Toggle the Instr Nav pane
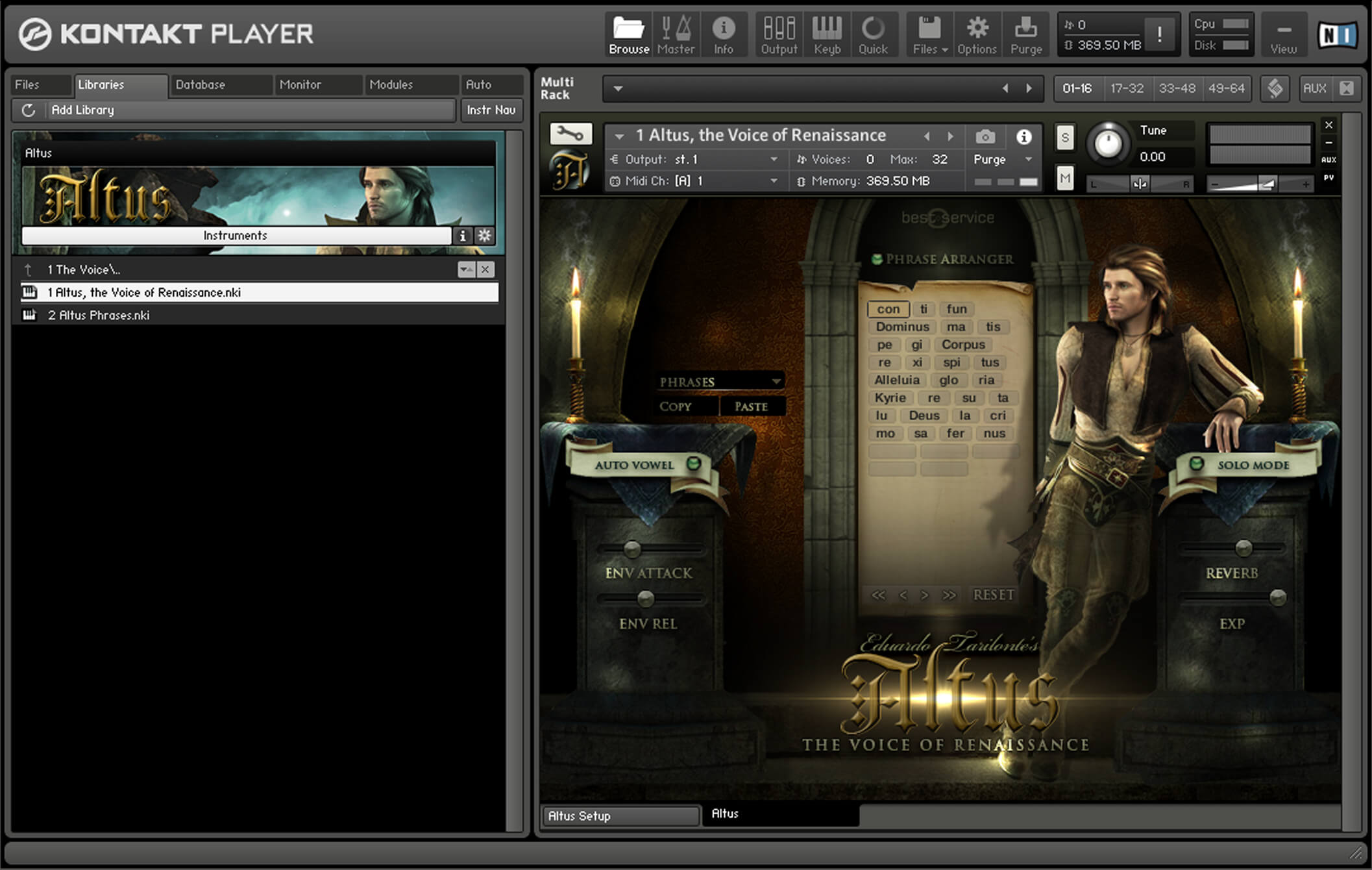This screenshot has height=870, width=1372. 491,110
